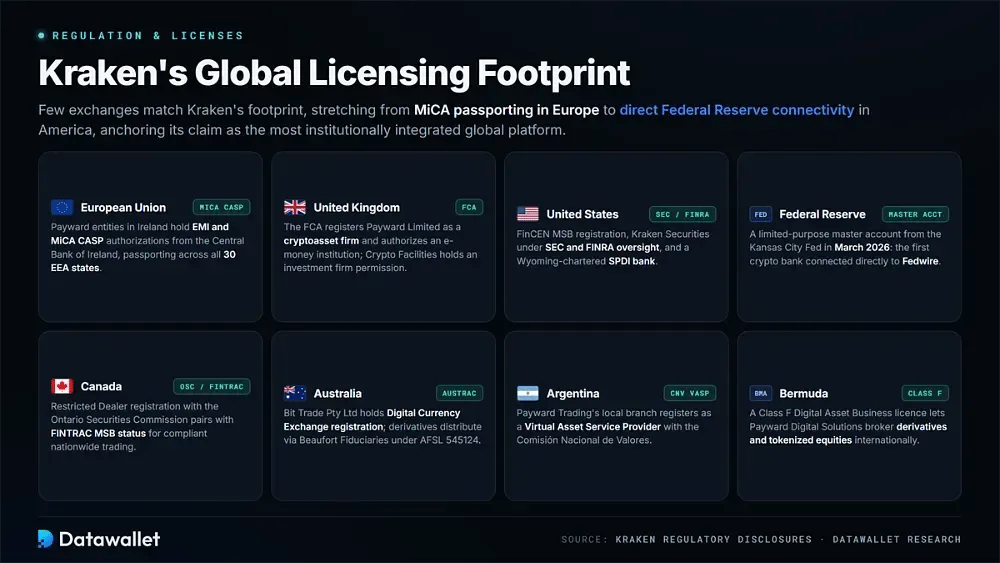
Task: Select the FCA tag
Action: point(469,207)
